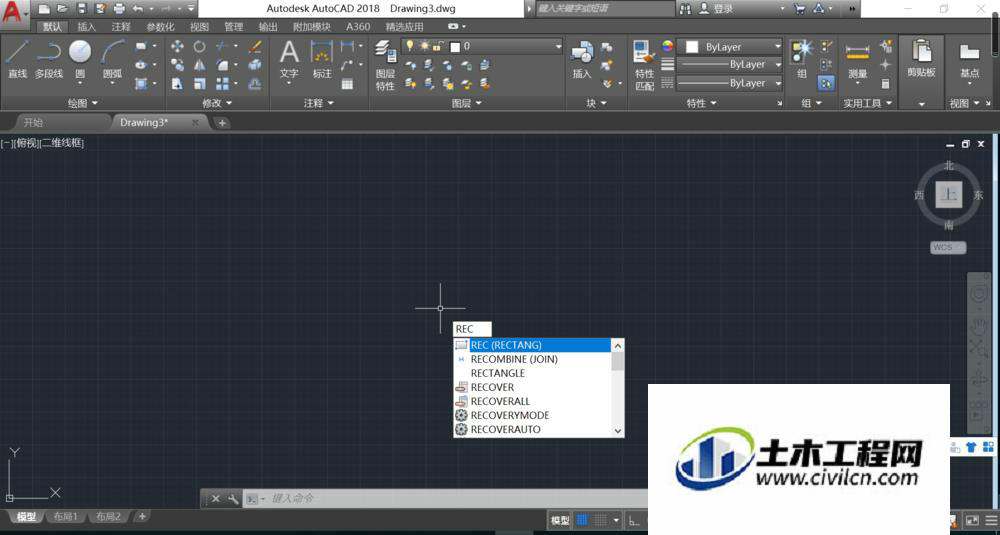Click the Copy tool icon in 修改 panel
Screen dimensions: 1000x535
[177, 65]
